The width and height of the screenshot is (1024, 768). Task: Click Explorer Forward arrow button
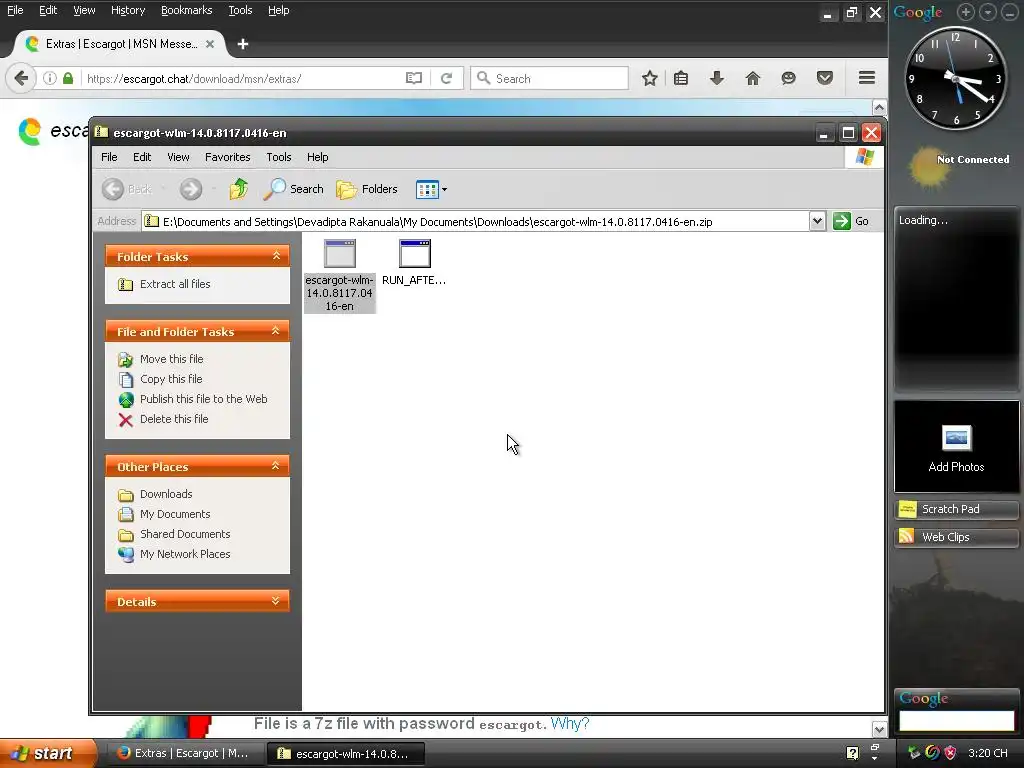(x=191, y=189)
